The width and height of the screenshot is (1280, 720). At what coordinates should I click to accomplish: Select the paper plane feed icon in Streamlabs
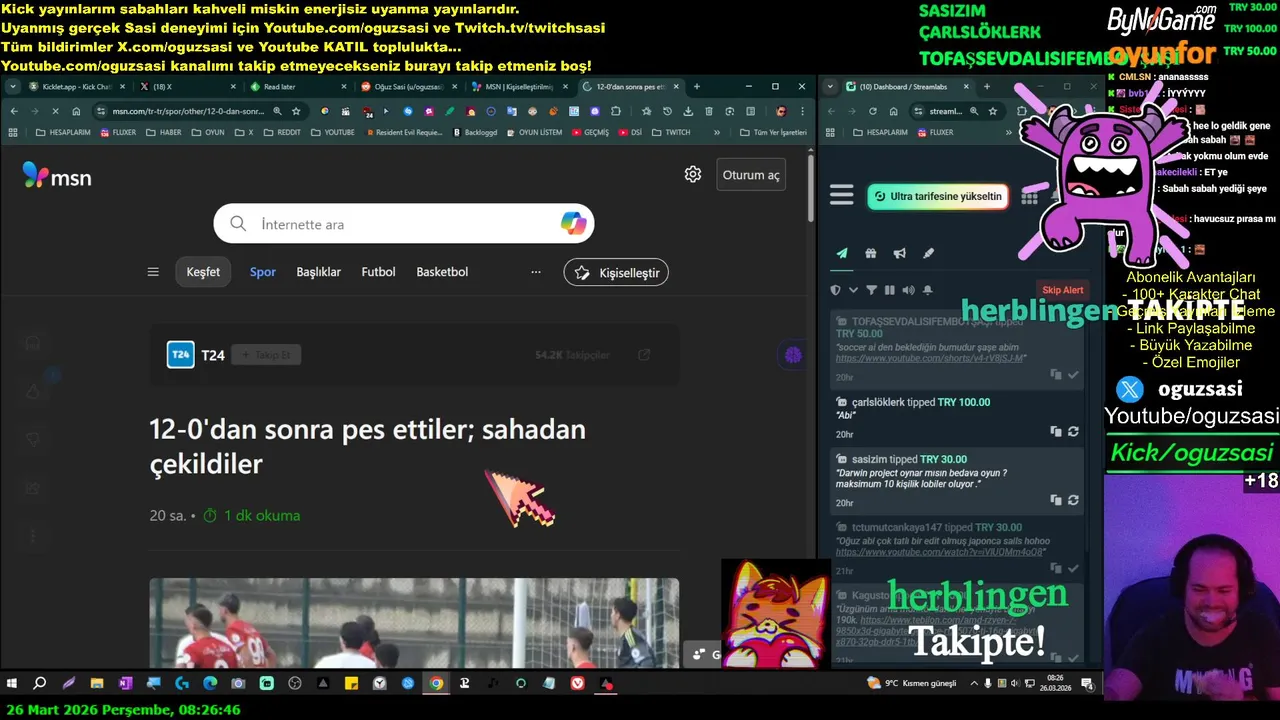pyautogui.click(x=842, y=254)
